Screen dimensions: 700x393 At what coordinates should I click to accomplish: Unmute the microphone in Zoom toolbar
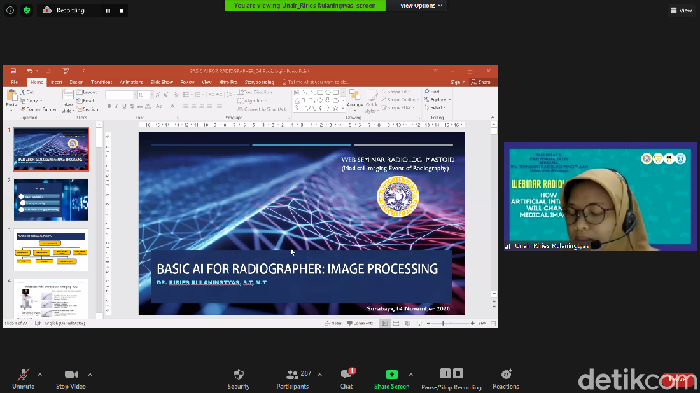click(23, 379)
